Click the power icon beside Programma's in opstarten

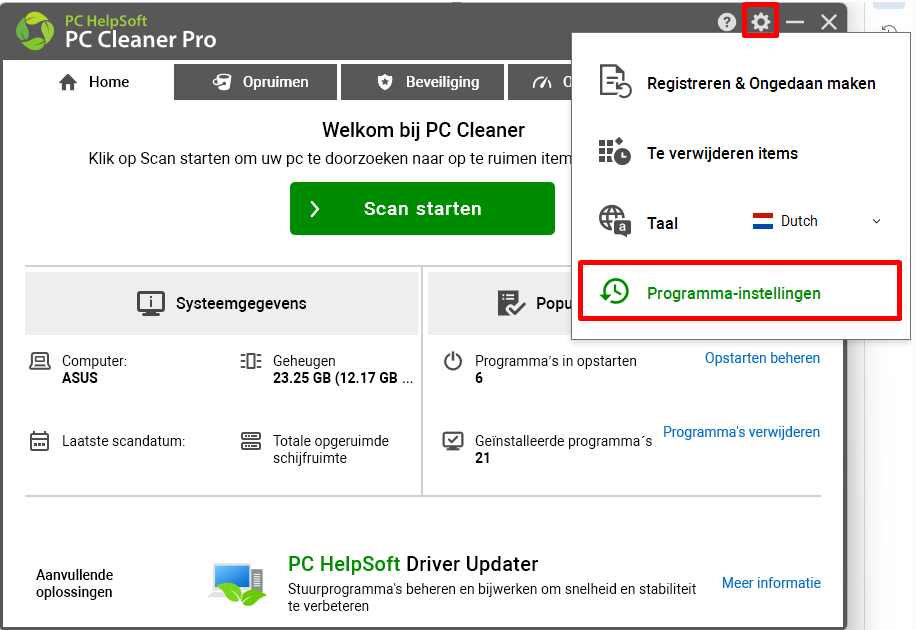pos(453,361)
